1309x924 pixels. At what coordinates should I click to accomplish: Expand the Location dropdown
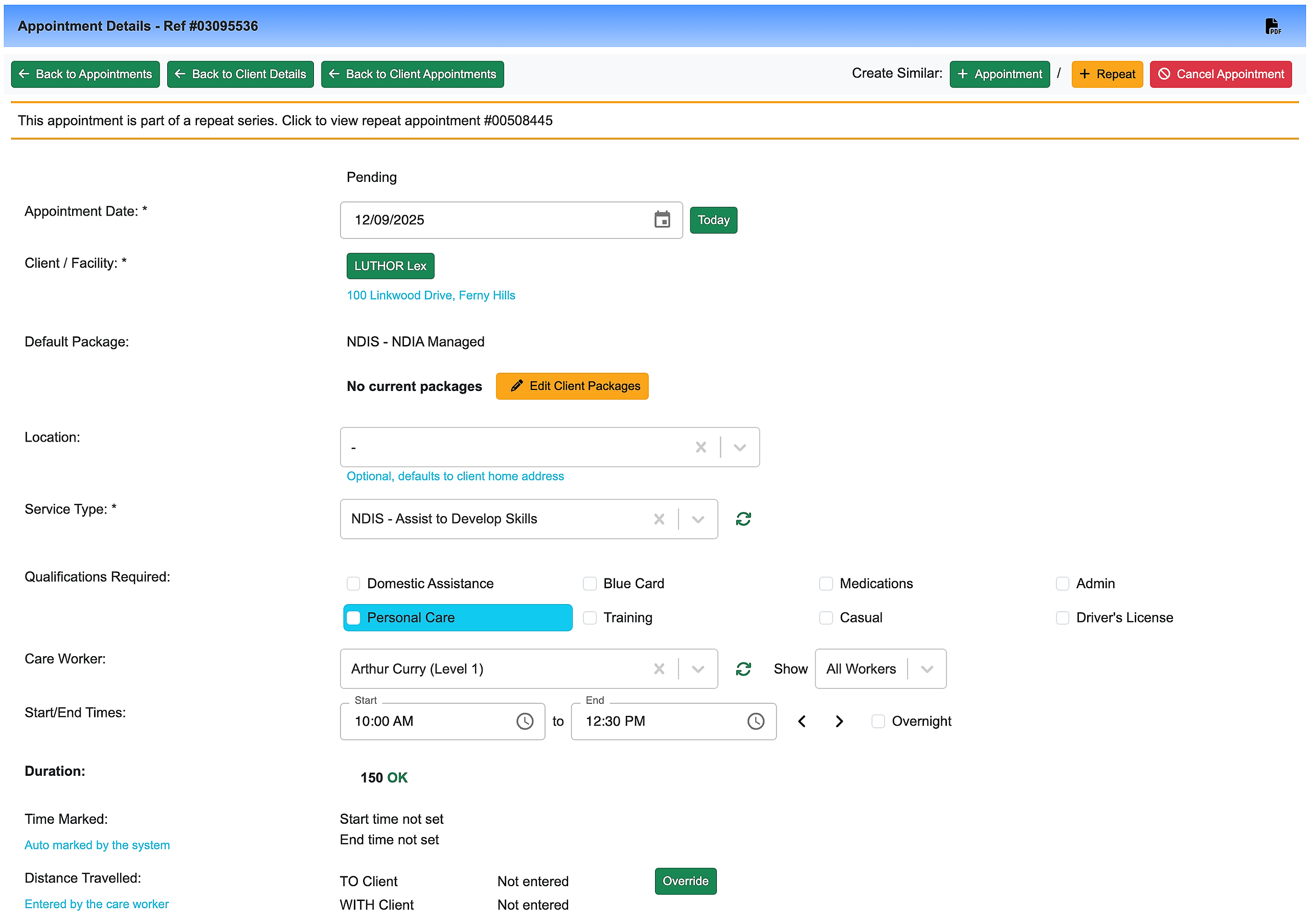pos(739,447)
